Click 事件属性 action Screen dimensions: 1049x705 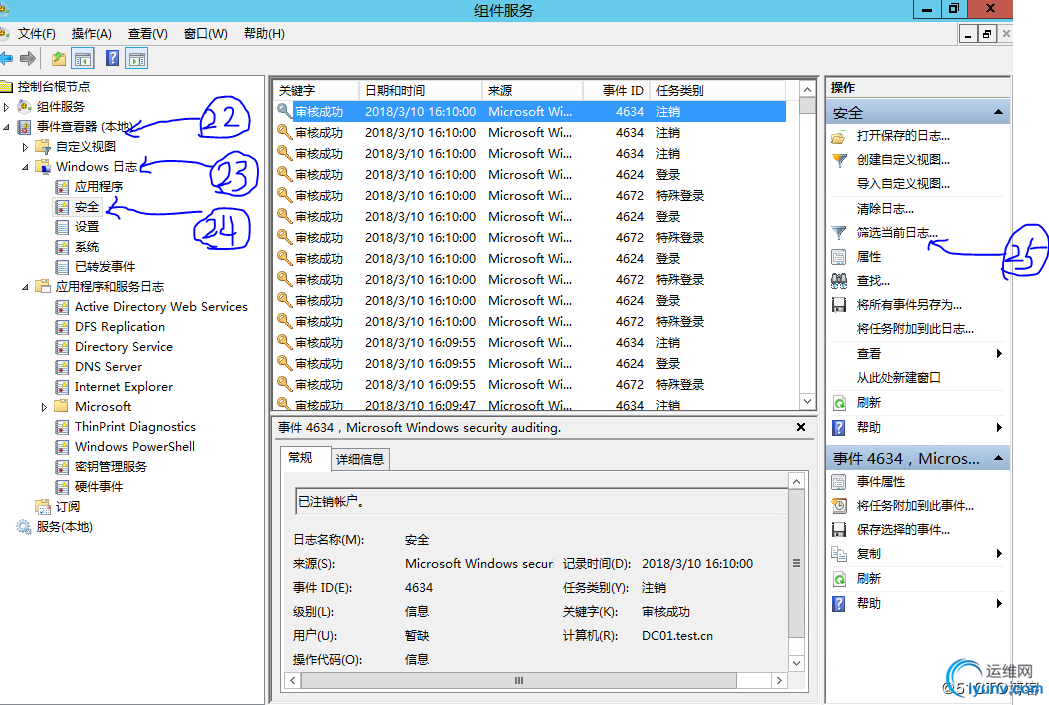point(880,482)
